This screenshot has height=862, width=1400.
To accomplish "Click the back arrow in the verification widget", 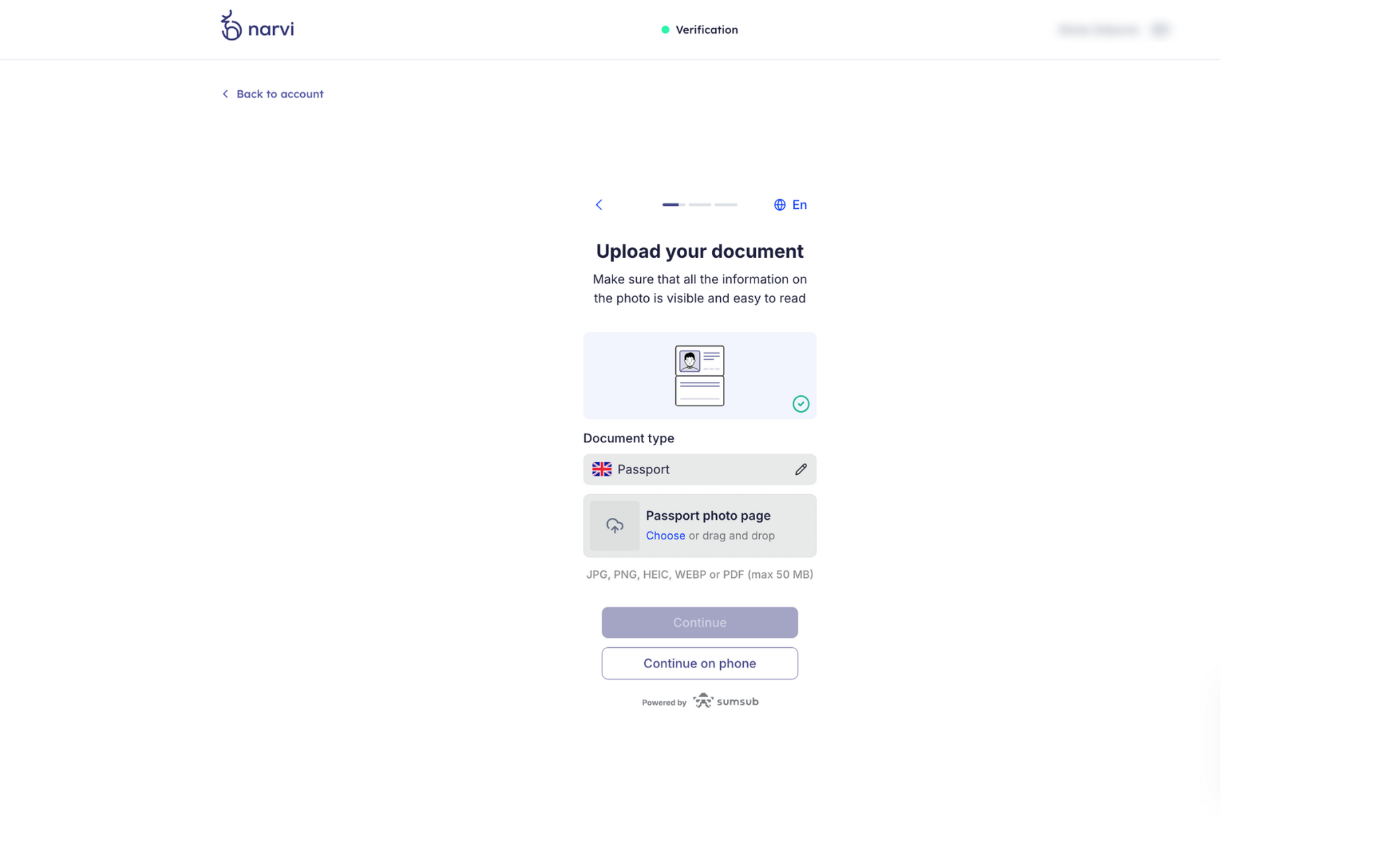I will [598, 205].
